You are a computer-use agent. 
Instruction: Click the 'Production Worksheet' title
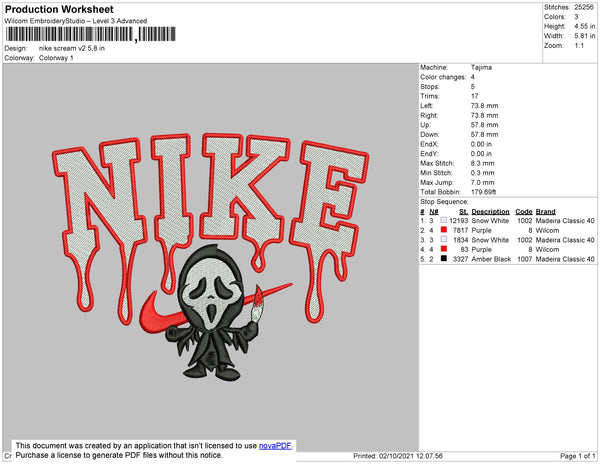coord(59,10)
